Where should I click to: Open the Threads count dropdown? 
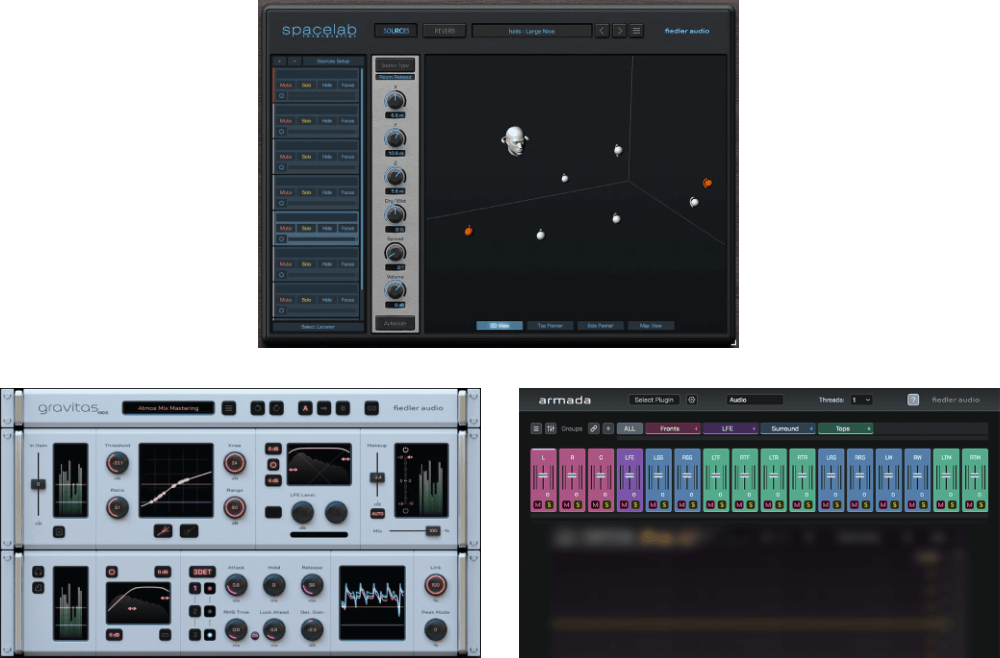click(860, 400)
